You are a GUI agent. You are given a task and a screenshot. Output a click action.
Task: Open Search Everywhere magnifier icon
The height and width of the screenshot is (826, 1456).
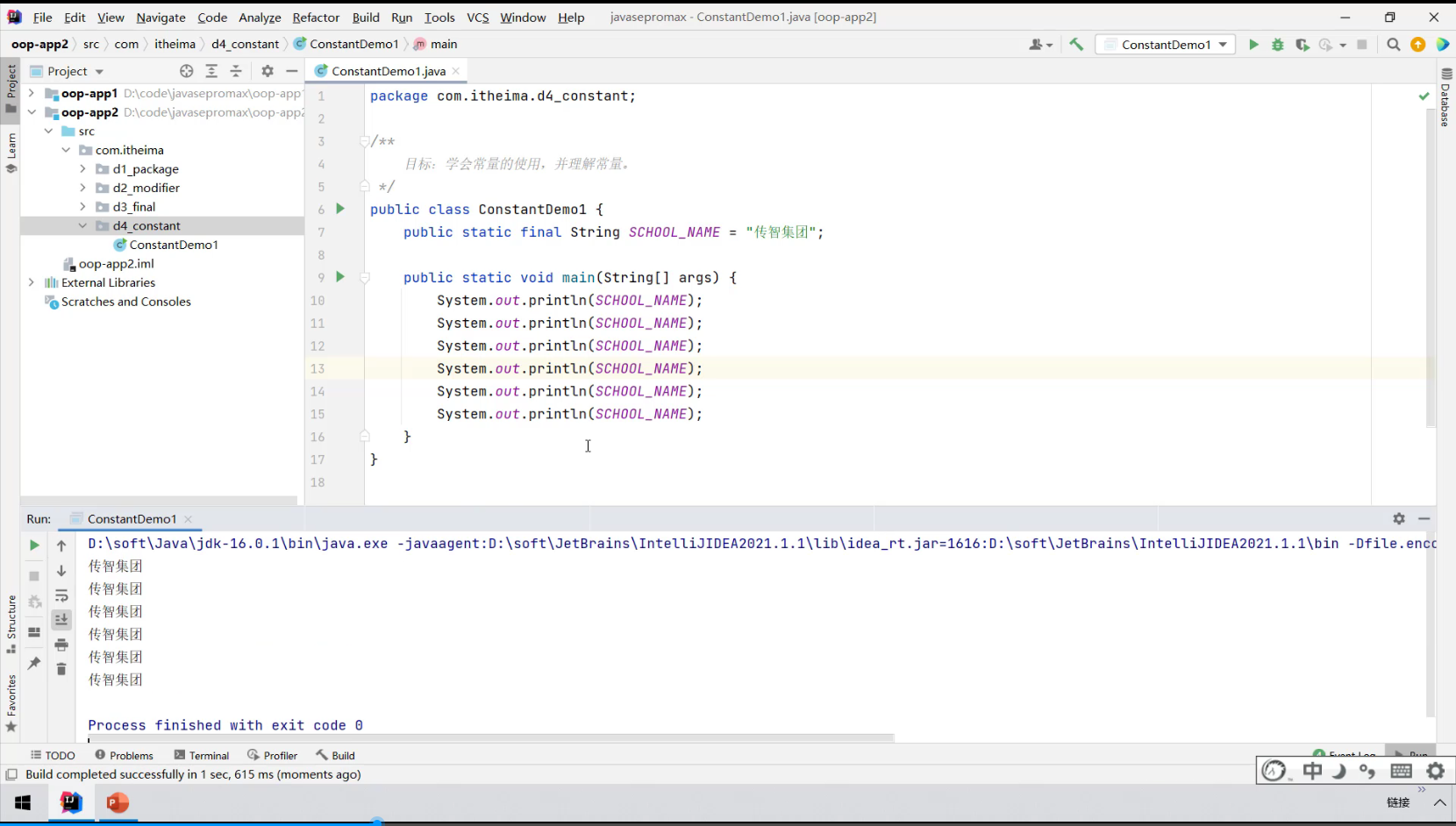click(1393, 45)
